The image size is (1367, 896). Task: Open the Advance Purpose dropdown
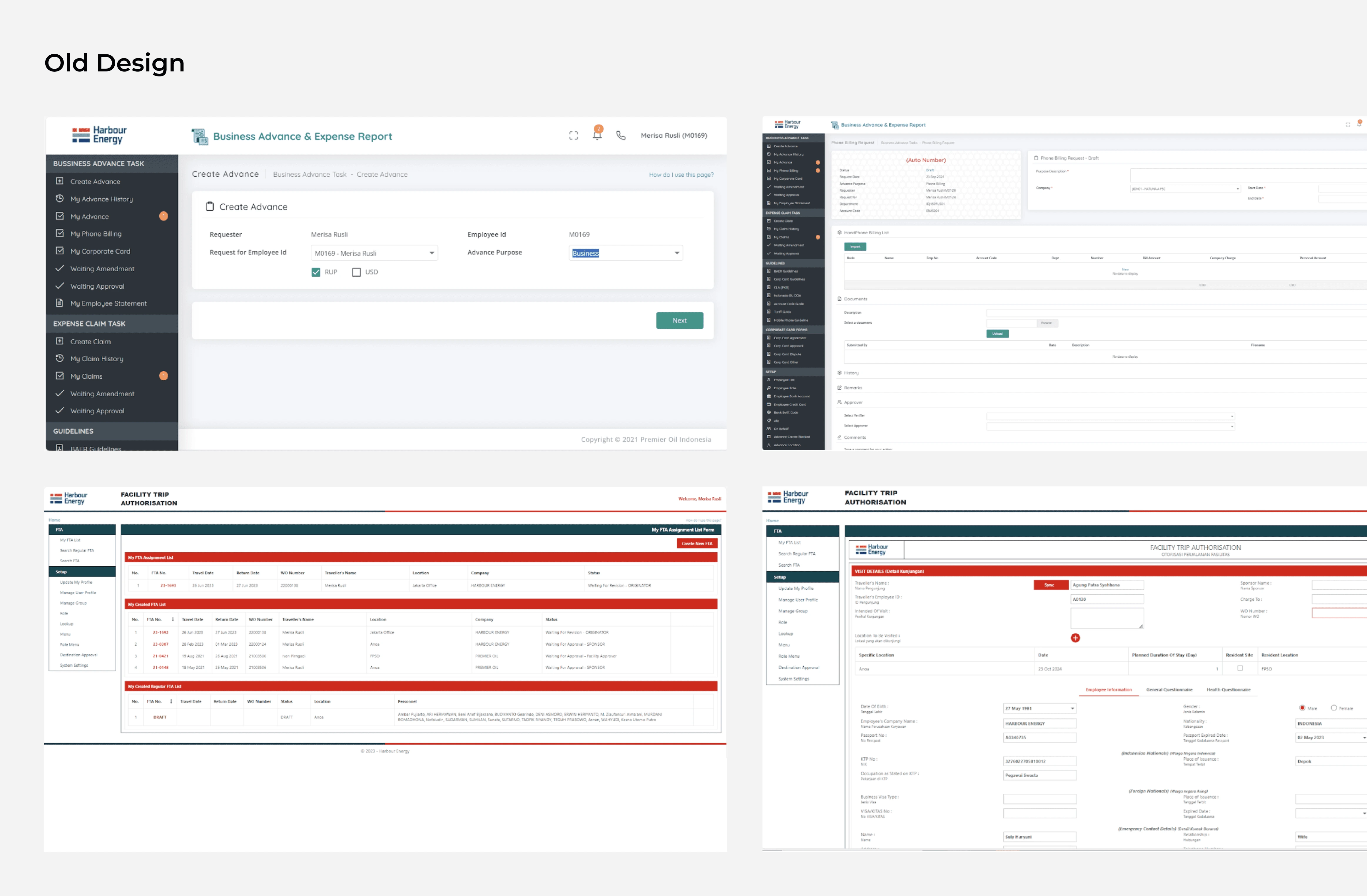click(x=677, y=253)
